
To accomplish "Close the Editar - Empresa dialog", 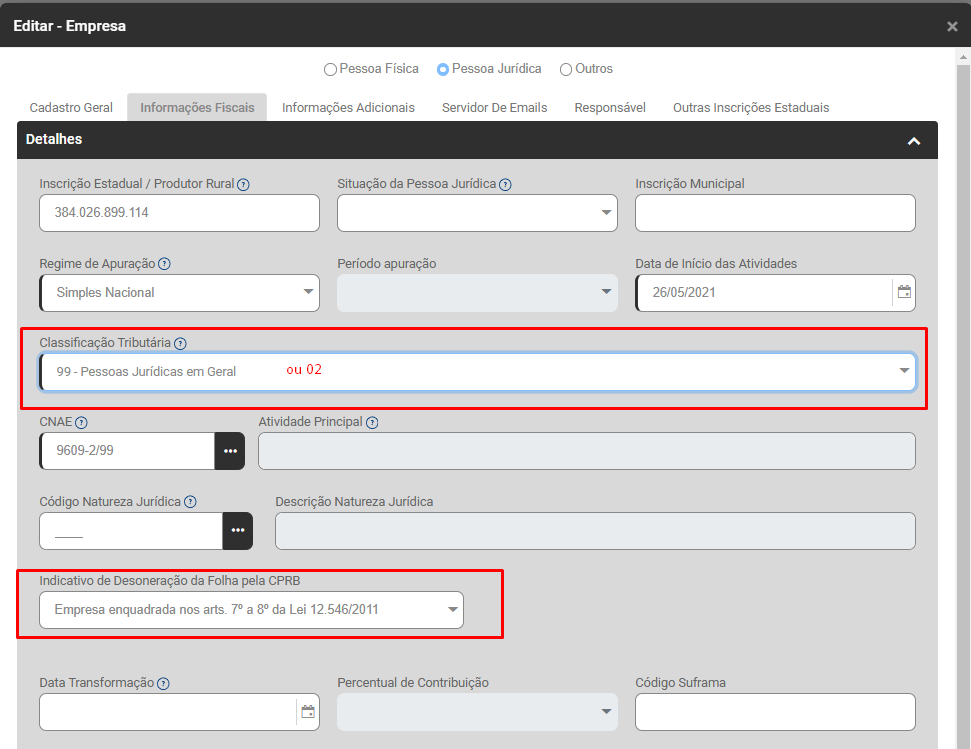I will click(952, 27).
